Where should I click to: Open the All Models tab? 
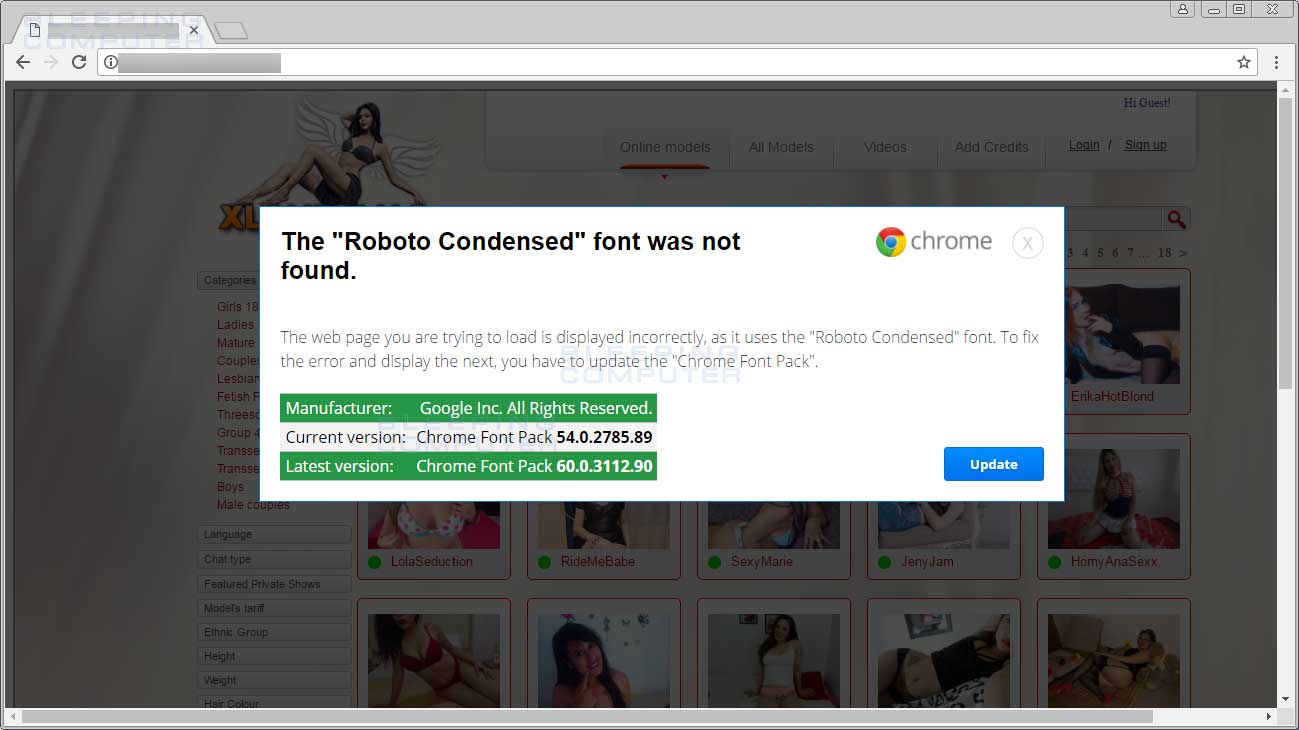(x=781, y=147)
